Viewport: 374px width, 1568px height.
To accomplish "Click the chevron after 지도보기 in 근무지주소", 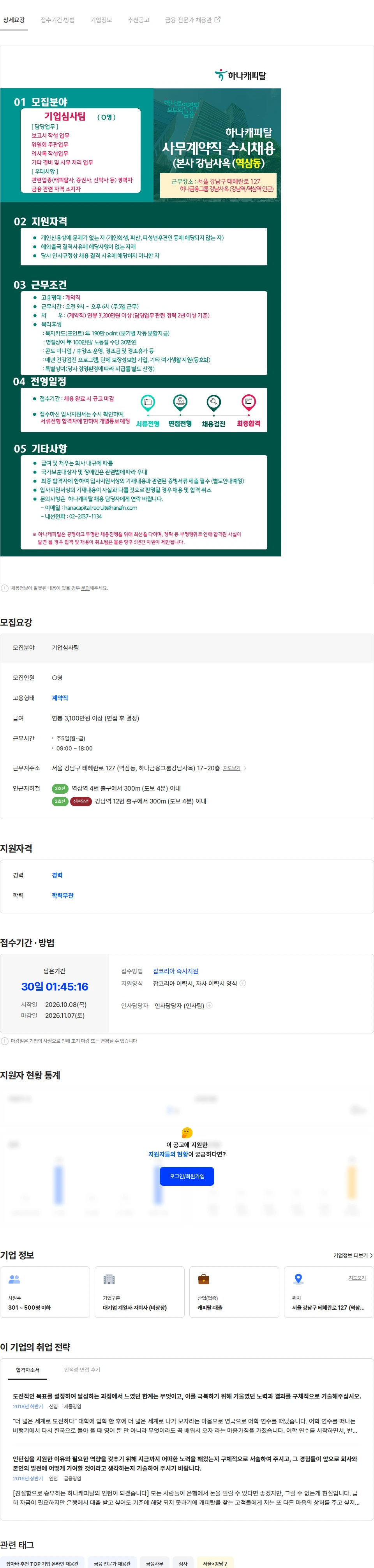I will 245,768.
